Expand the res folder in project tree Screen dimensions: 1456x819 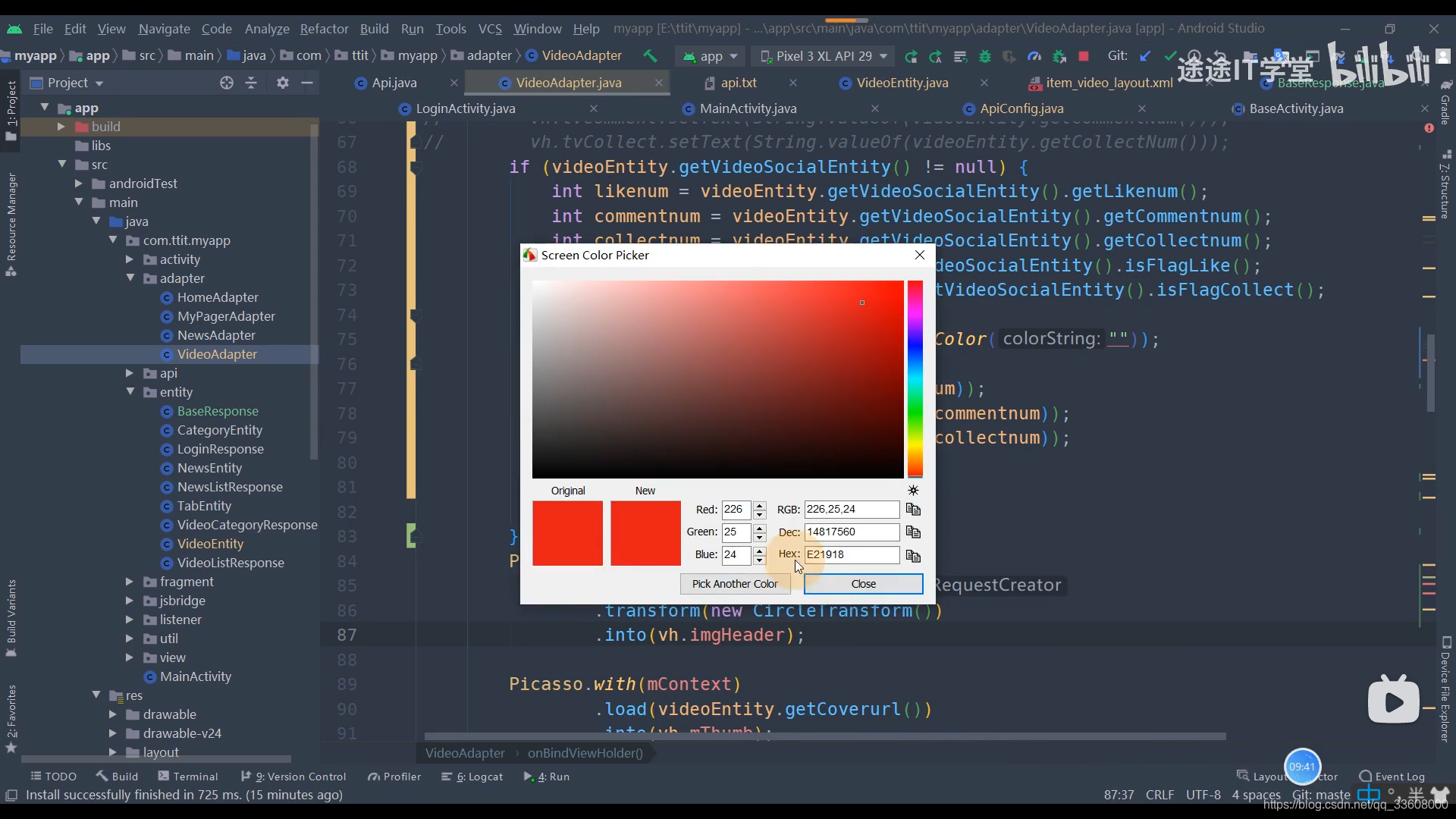click(97, 695)
